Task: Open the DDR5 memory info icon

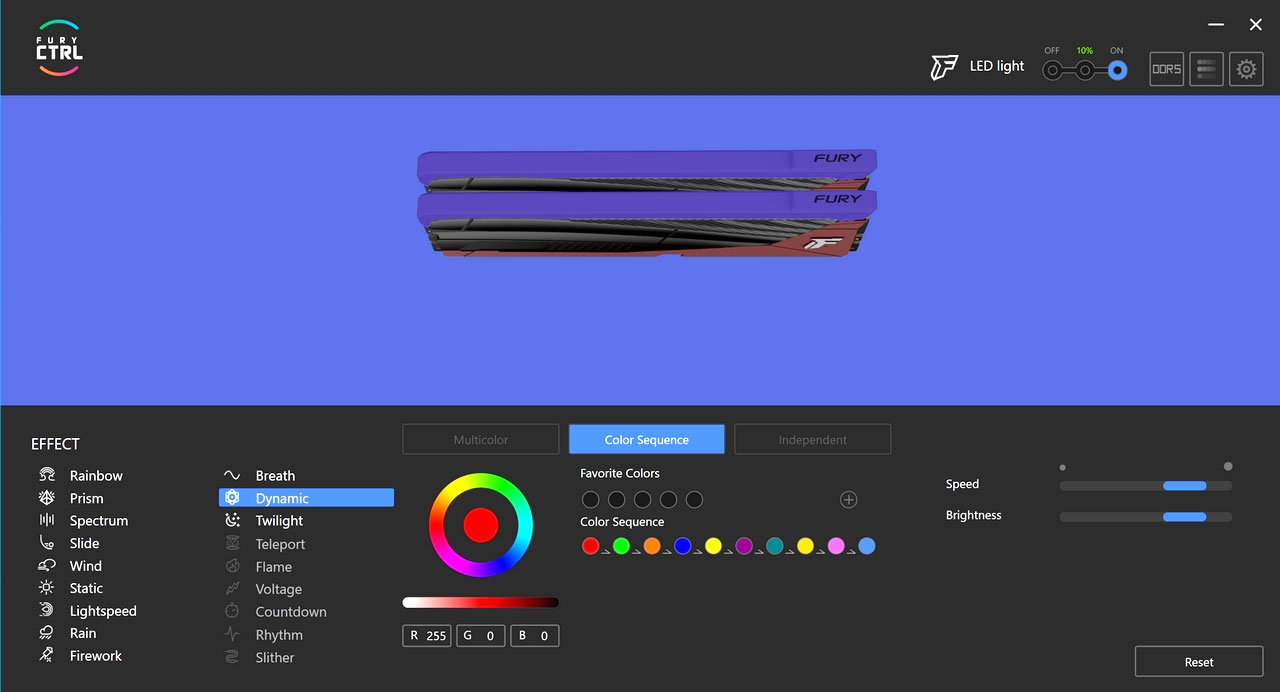Action: [1167, 69]
